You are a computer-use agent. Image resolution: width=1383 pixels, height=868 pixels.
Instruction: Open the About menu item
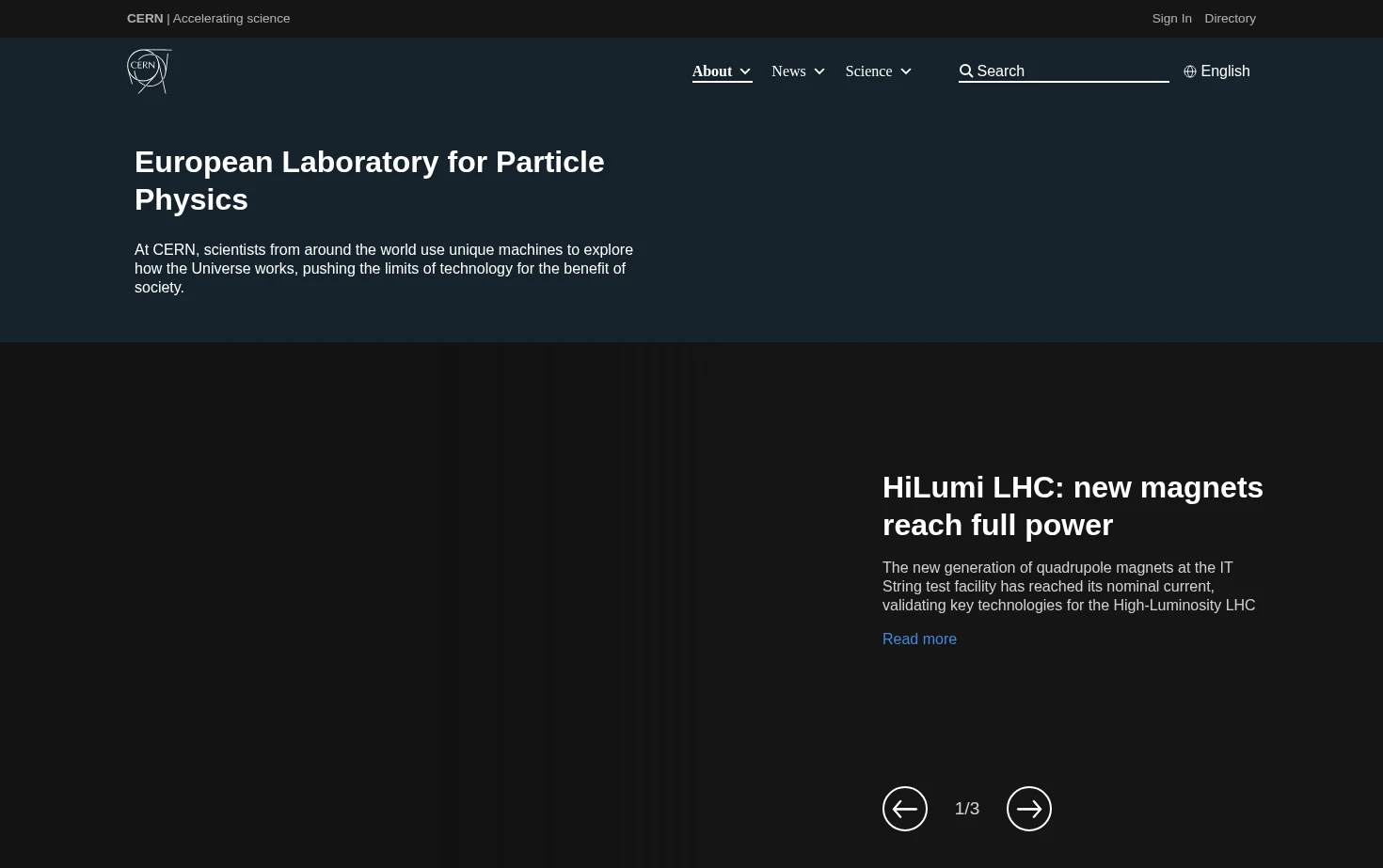[x=712, y=71]
